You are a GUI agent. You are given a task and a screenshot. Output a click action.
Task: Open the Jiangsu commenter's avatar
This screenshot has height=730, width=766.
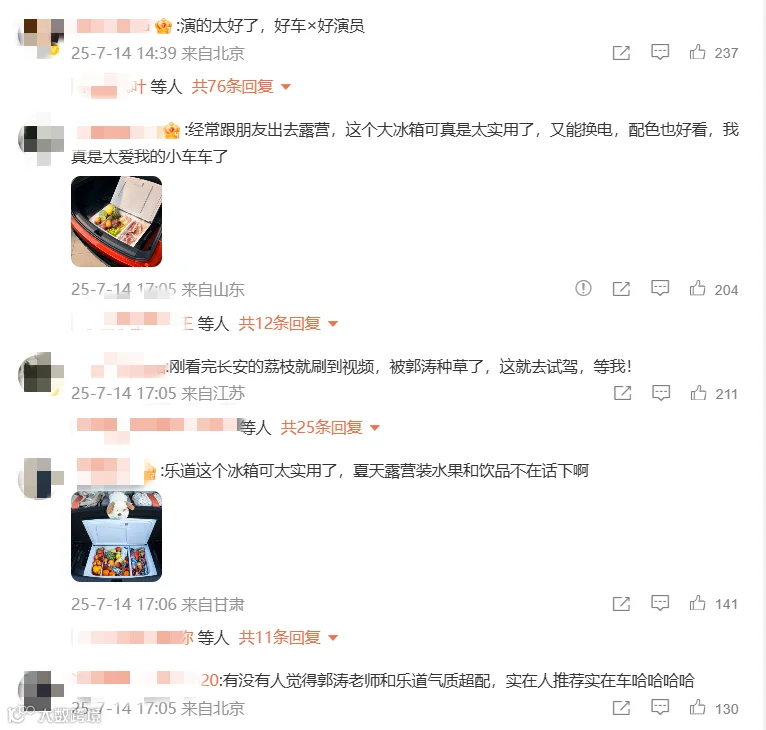[41, 373]
